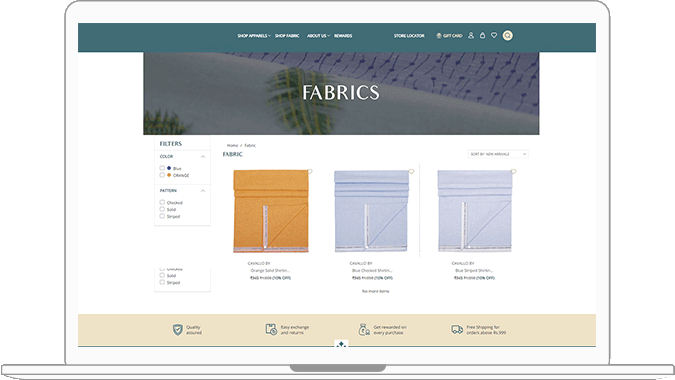Screen dimensions: 675x380
Task: Open the orange solid fabric thumbnail
Action: [271, 211]
